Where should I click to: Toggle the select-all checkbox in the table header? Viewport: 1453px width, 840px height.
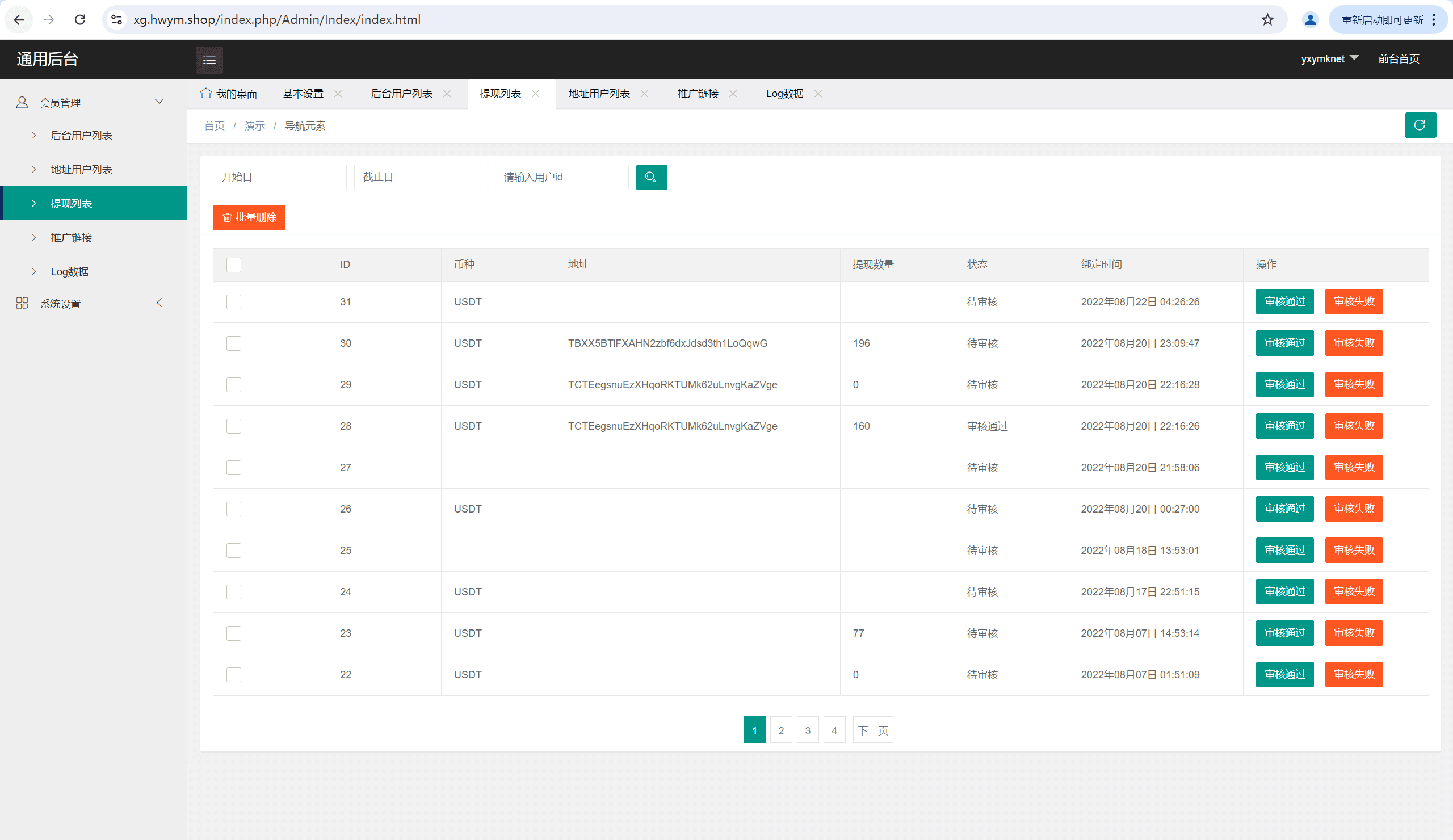233,264
